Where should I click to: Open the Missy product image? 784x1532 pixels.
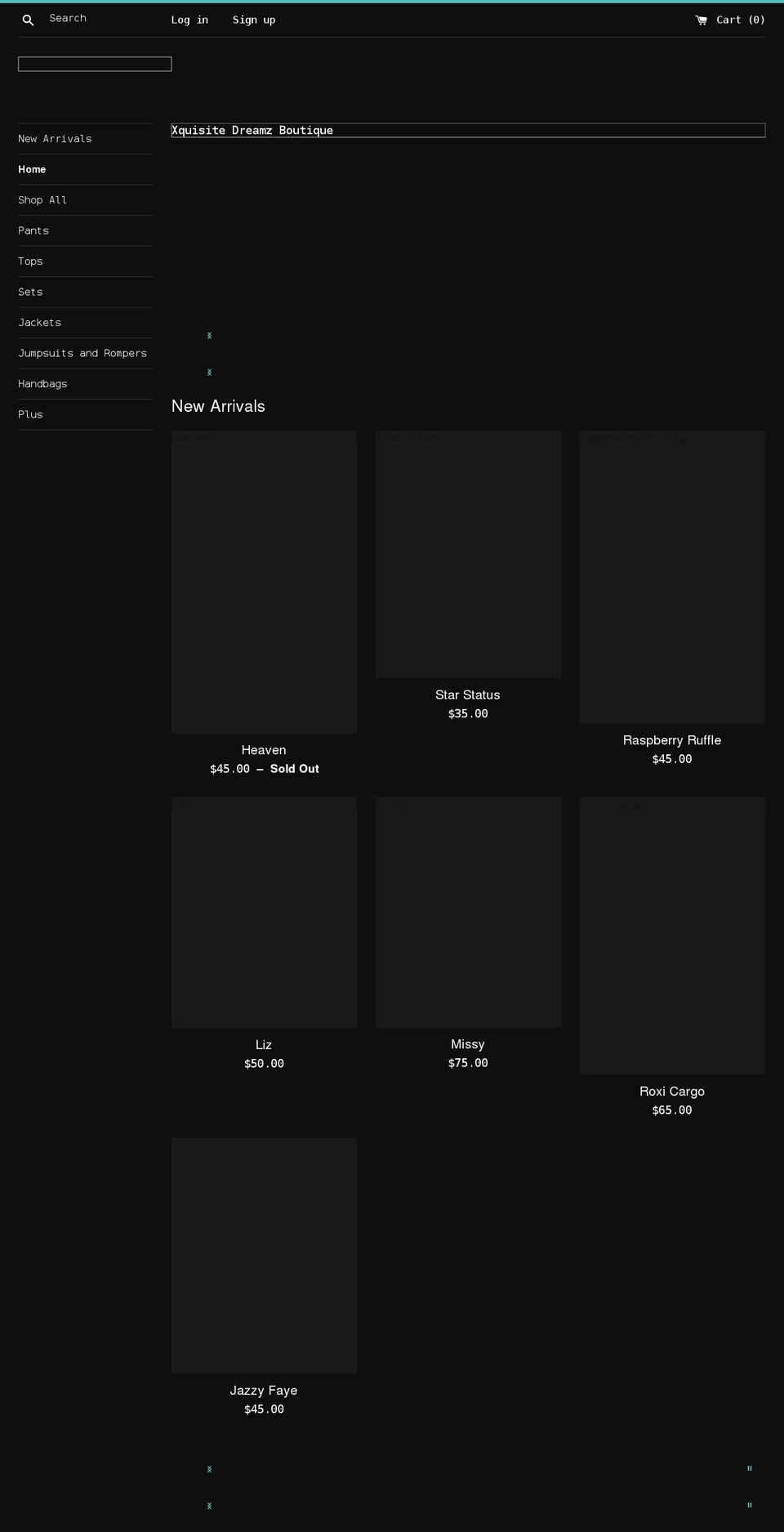(x=468, y=912)
